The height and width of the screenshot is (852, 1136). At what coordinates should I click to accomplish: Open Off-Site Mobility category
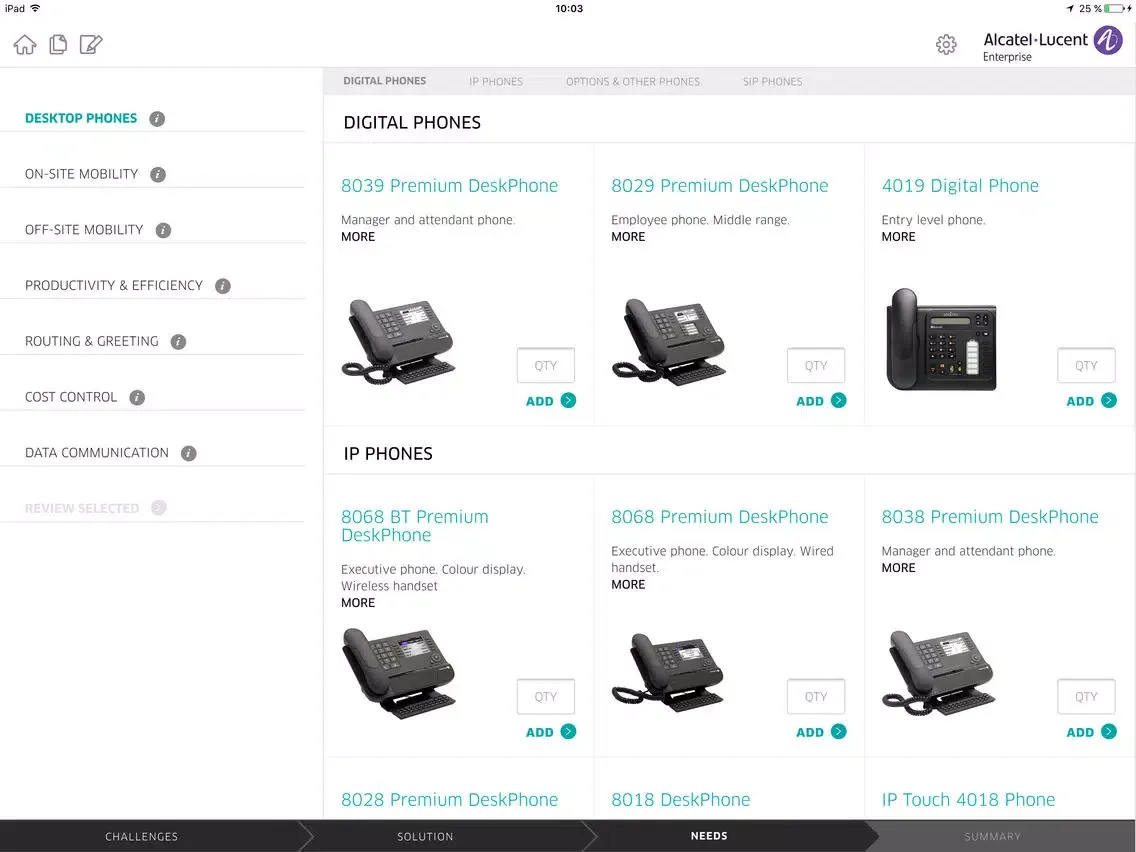(84, 230)
